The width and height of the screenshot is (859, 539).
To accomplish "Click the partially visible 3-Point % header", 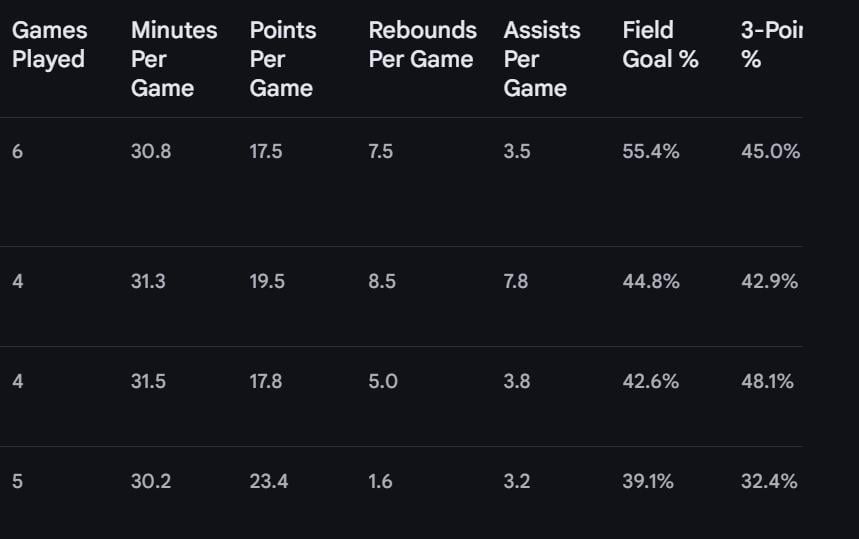I will [770, 45].
